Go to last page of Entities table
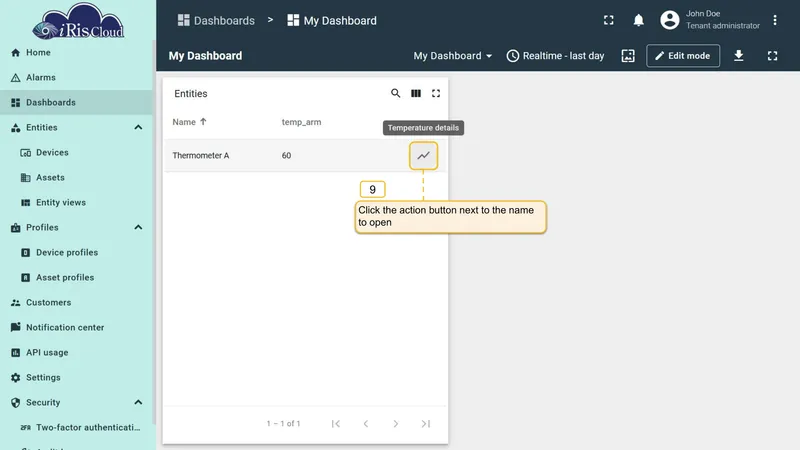The height and width of the screenshot is (450, 800). coord(426,423)
